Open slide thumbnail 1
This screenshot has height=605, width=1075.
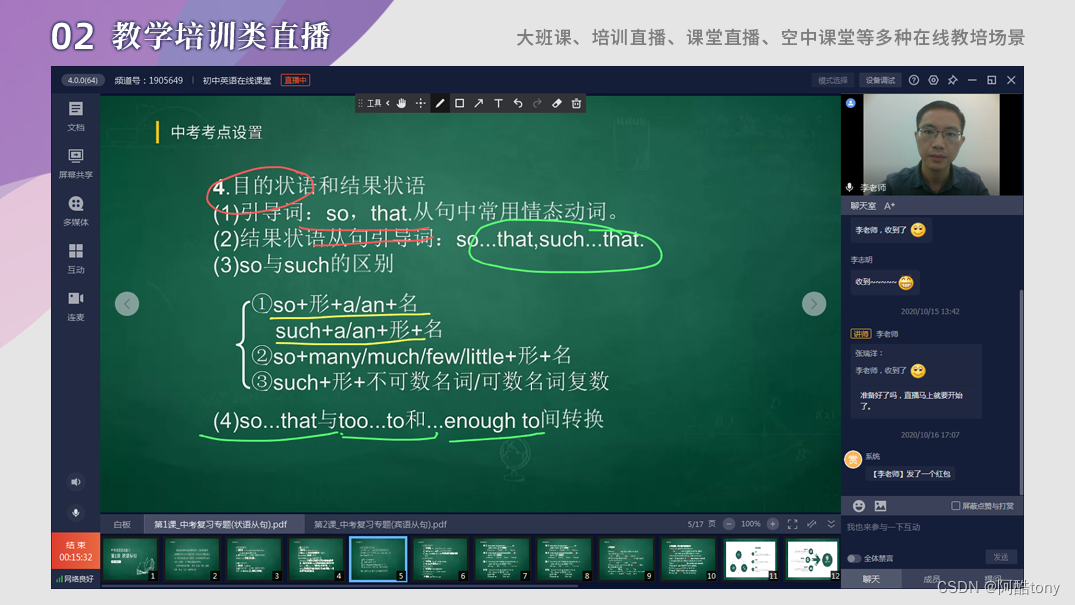pos(130,559)
